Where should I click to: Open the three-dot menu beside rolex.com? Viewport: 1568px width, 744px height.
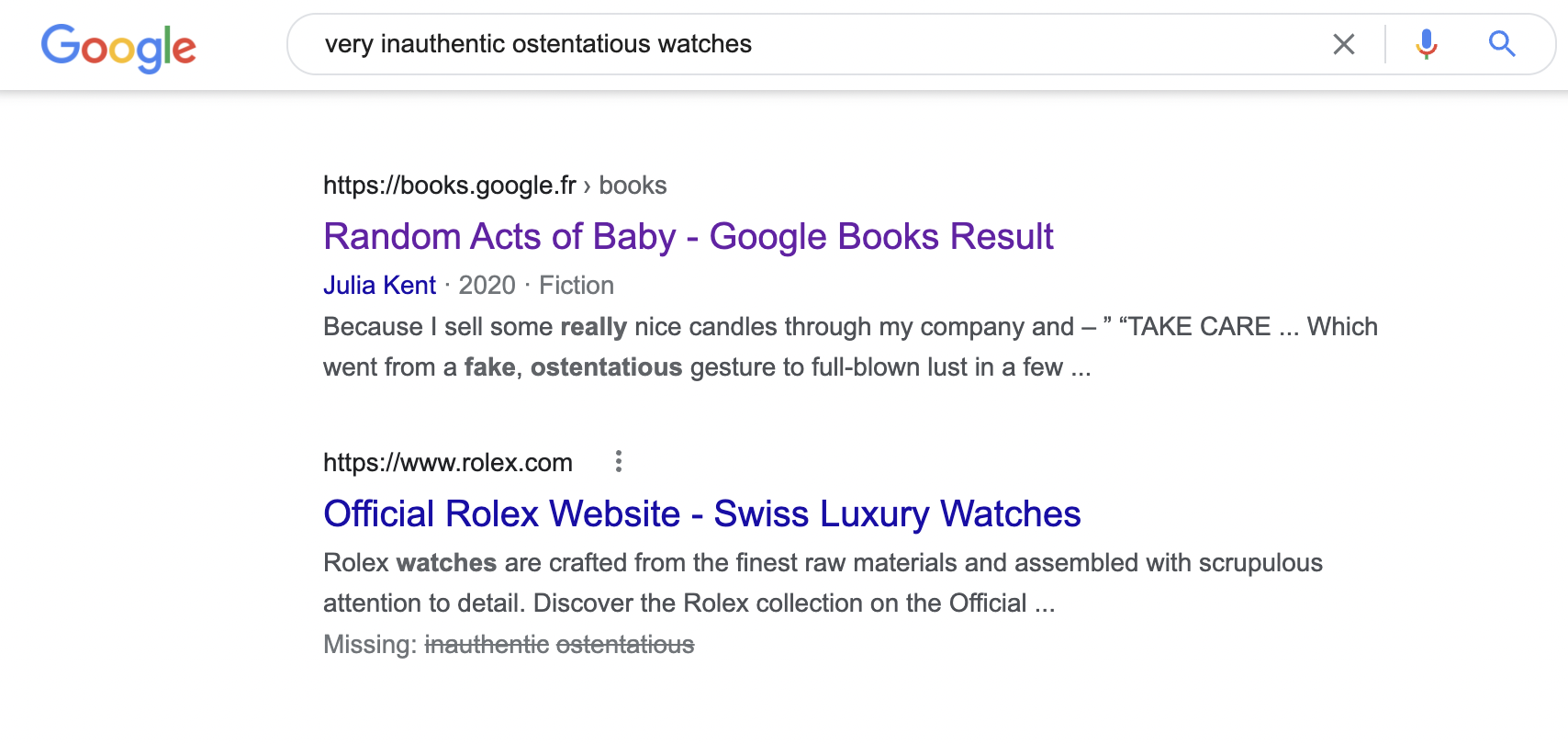click(x=619, y=461)
